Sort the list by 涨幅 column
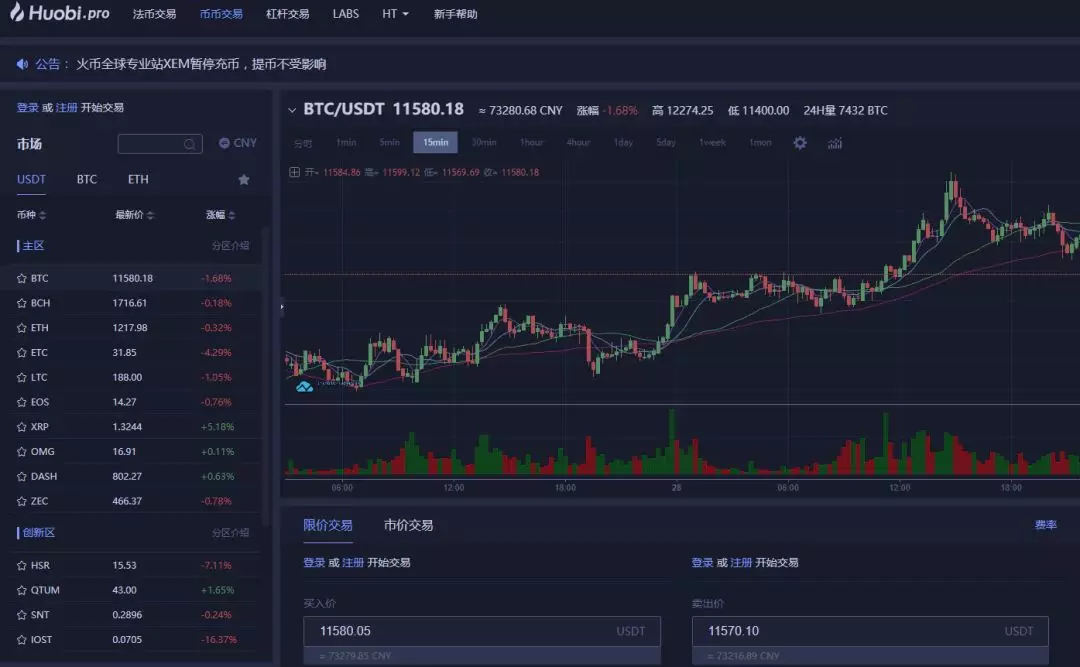 pos(219,214)
